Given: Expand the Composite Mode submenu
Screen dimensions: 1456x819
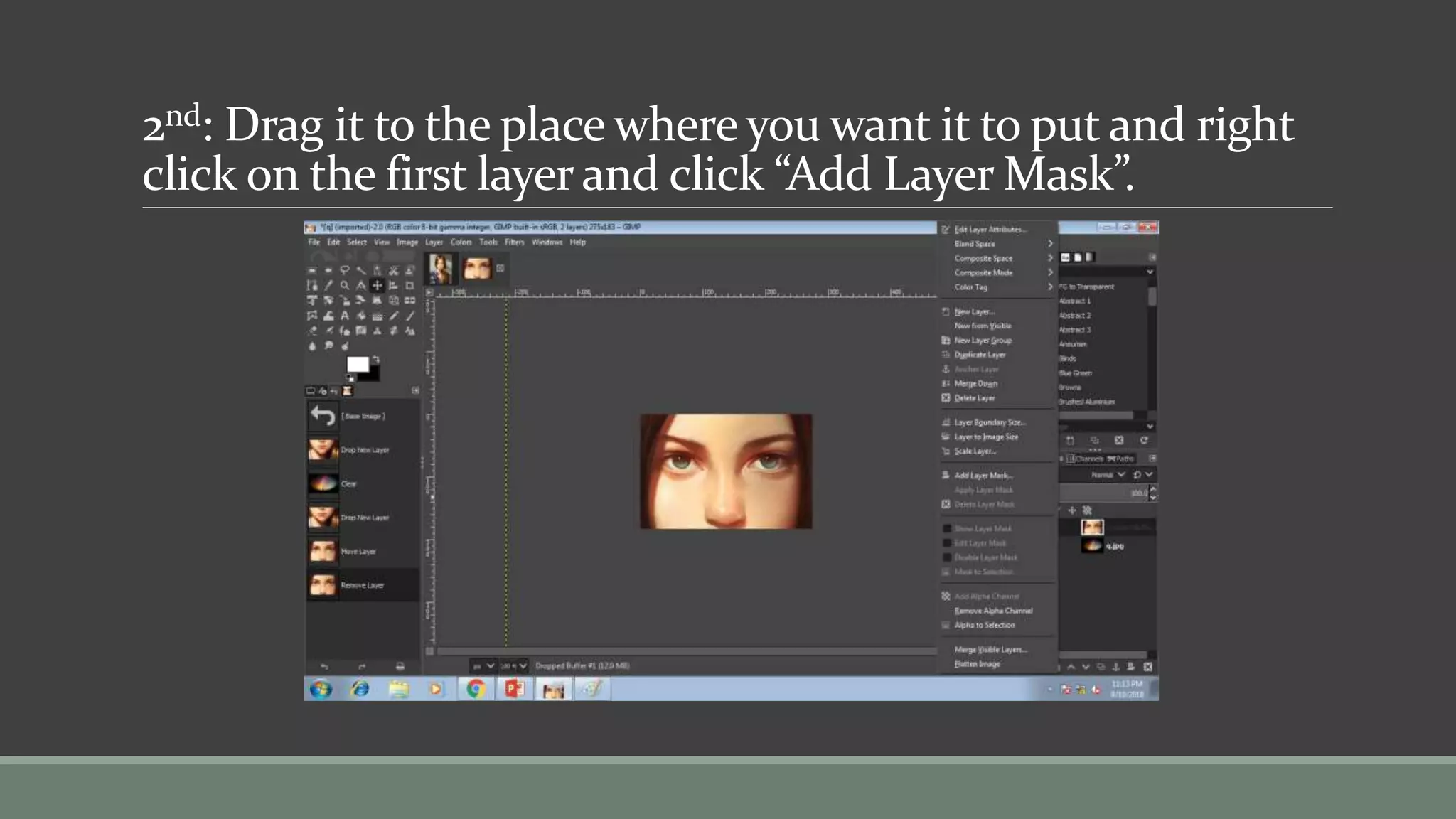Looking at the screenshot, I should pyautogui.click(x=997, y=273).
